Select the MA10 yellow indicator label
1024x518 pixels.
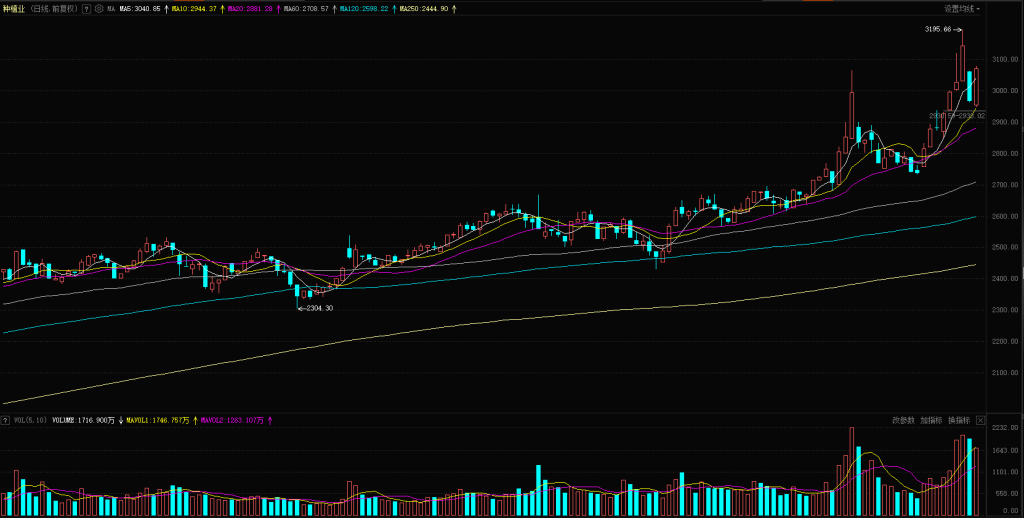194,8
